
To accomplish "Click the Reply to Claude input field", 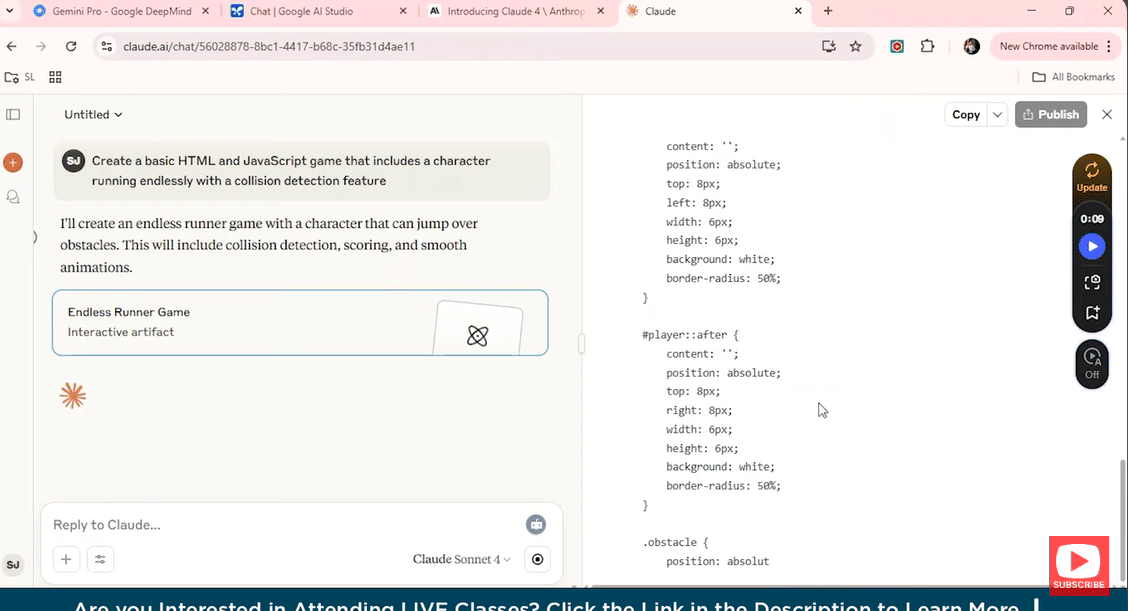I will (x=280, y=525).
